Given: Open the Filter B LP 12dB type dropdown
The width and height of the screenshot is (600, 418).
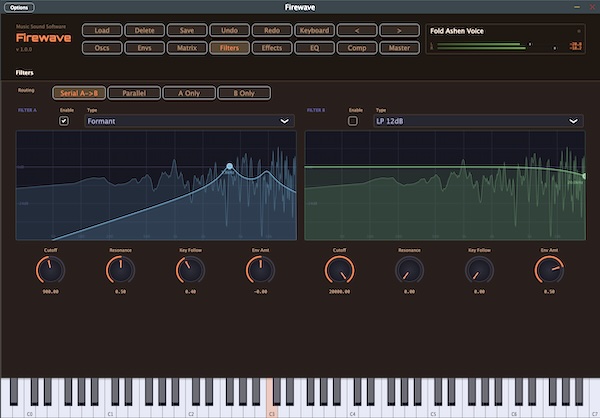Looking at the screenshot, I should click(478, 121).
